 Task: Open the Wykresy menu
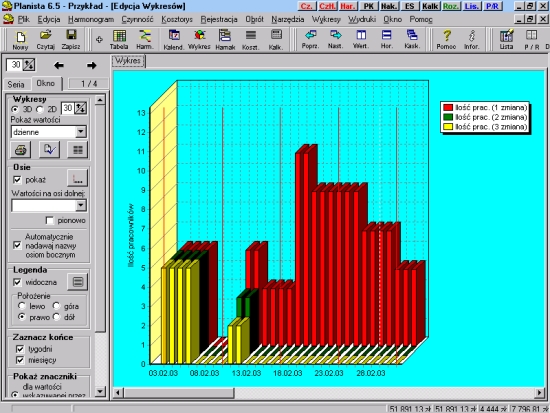click(x=326, y=19)
